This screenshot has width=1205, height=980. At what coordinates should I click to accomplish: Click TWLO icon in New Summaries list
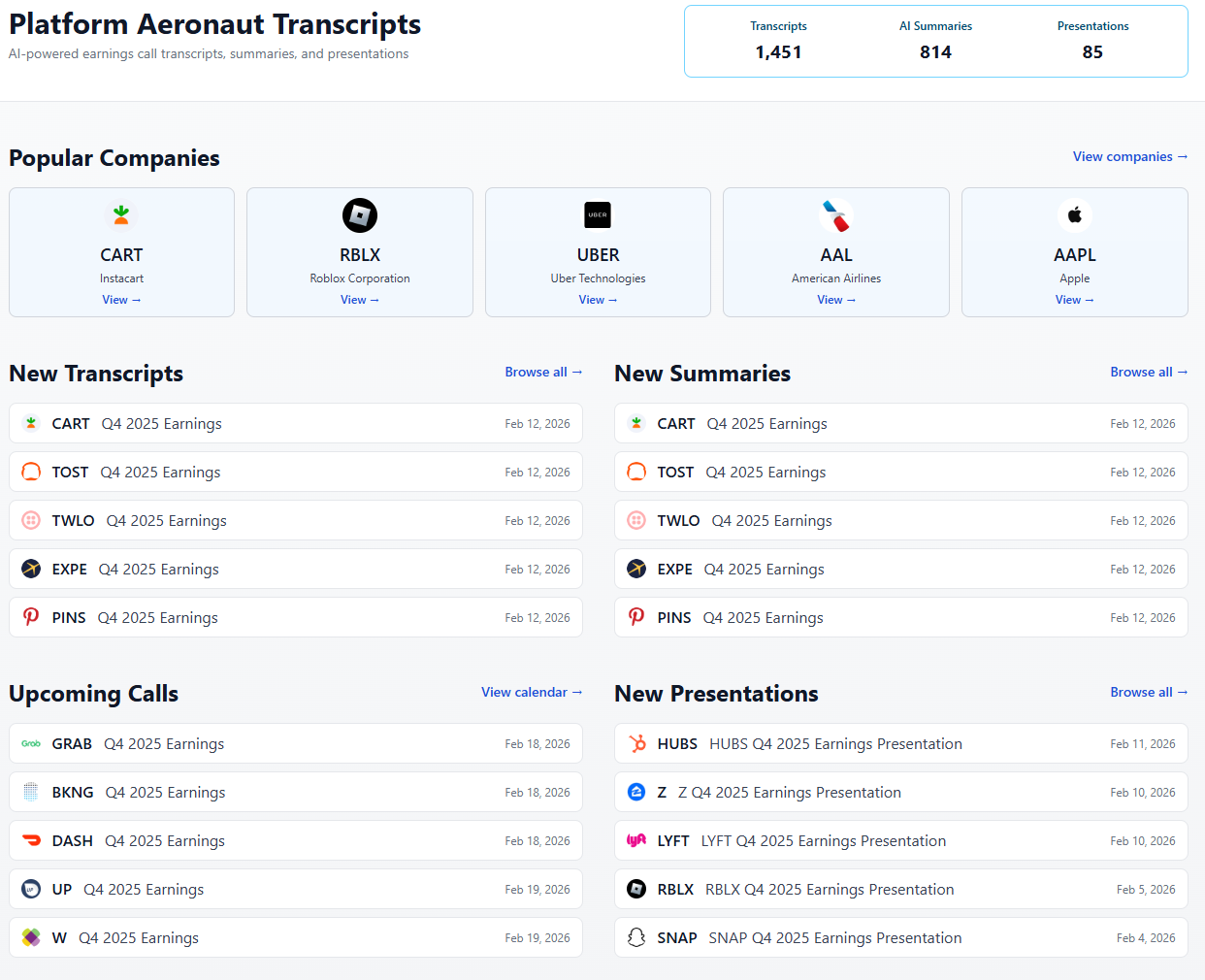[636, 520]
